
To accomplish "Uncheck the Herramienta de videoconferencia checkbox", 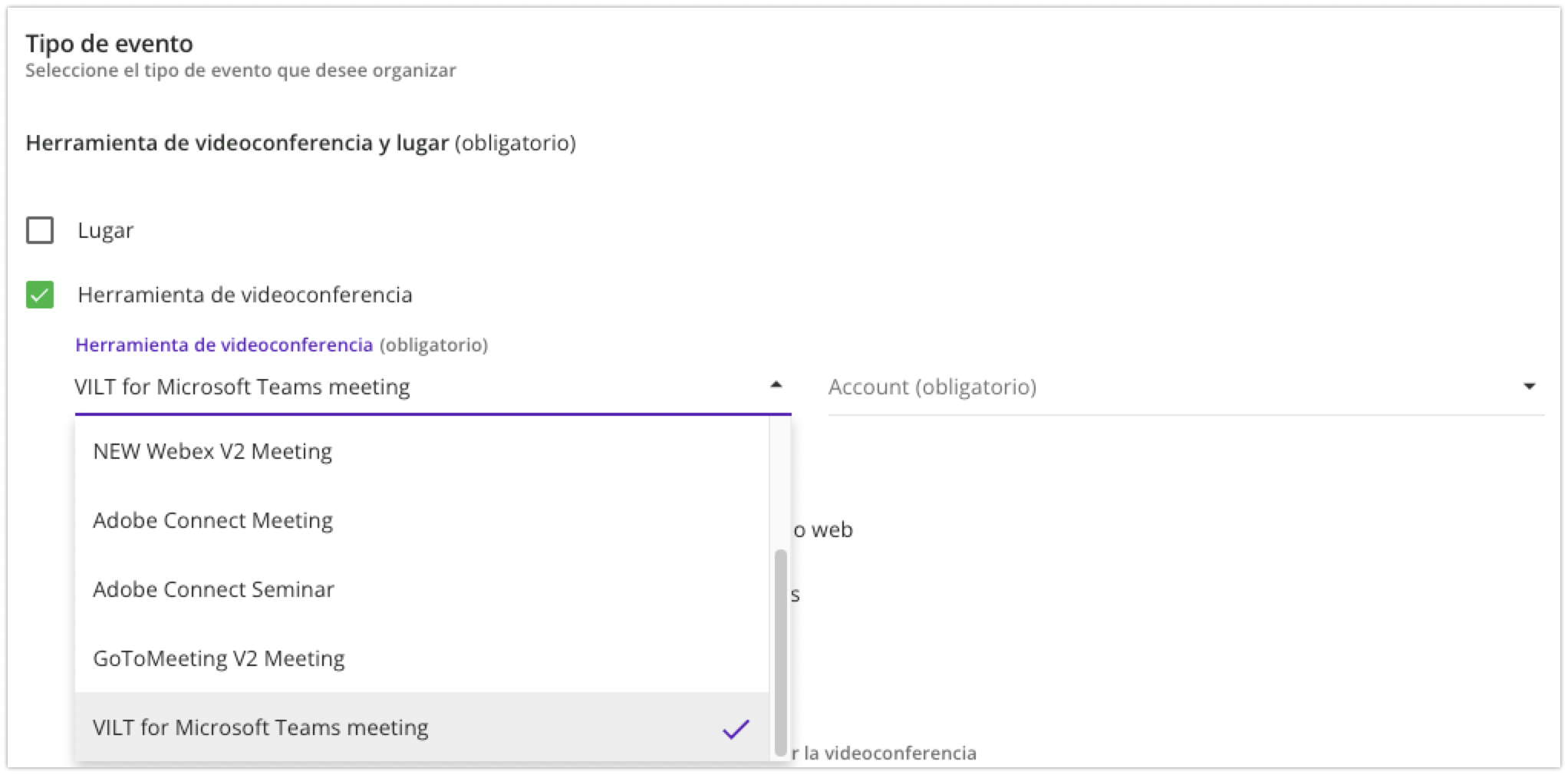I will coord(40,294).
